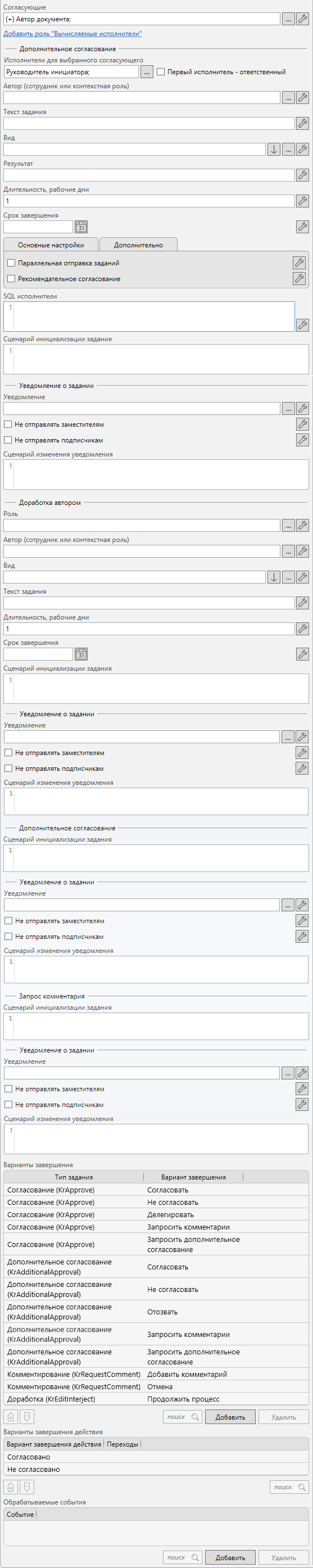Tick Рекомендательное согласование checkbox
Image resolution: width=313 pixels, height=1568 pixels.
[11, 279]
